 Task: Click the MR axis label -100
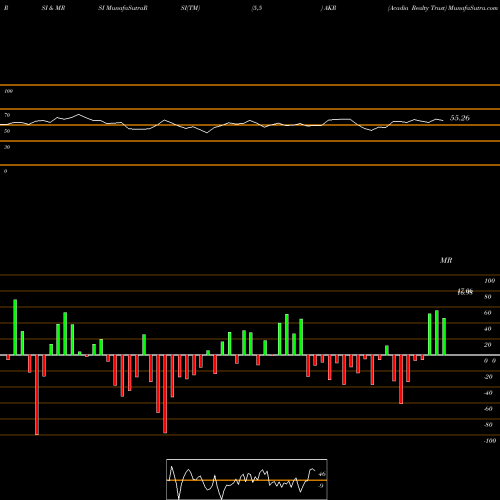click(490, 441)
